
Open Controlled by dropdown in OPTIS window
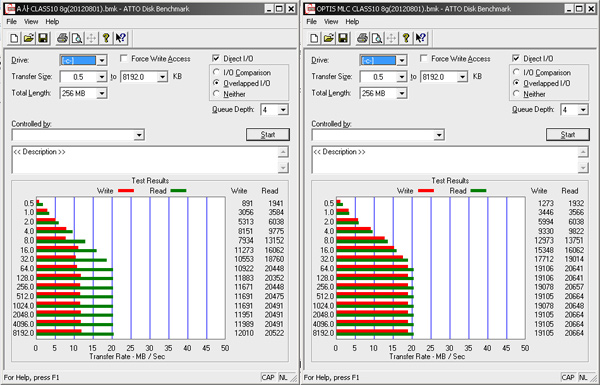439,135
